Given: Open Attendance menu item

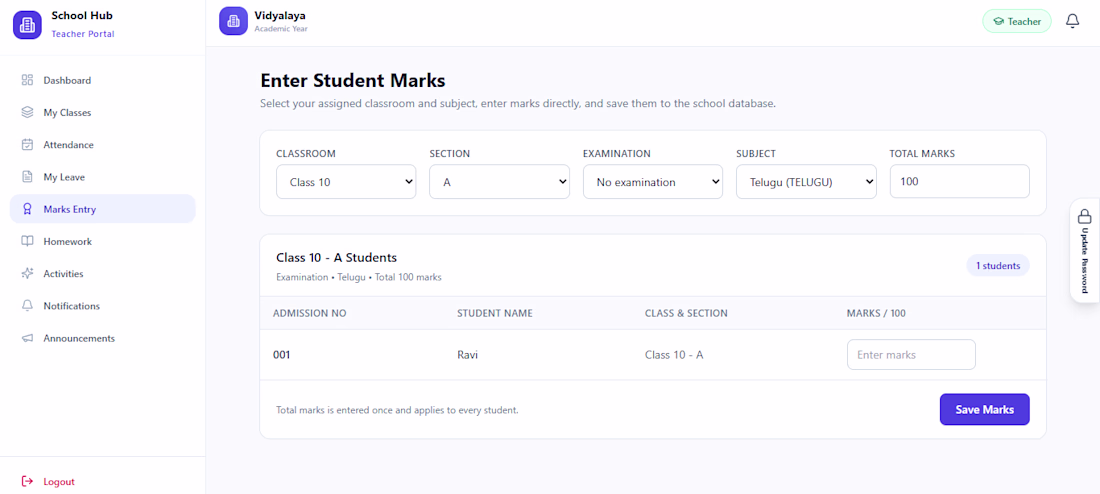Looking at the screenshot, I should [x=102, y=145].
